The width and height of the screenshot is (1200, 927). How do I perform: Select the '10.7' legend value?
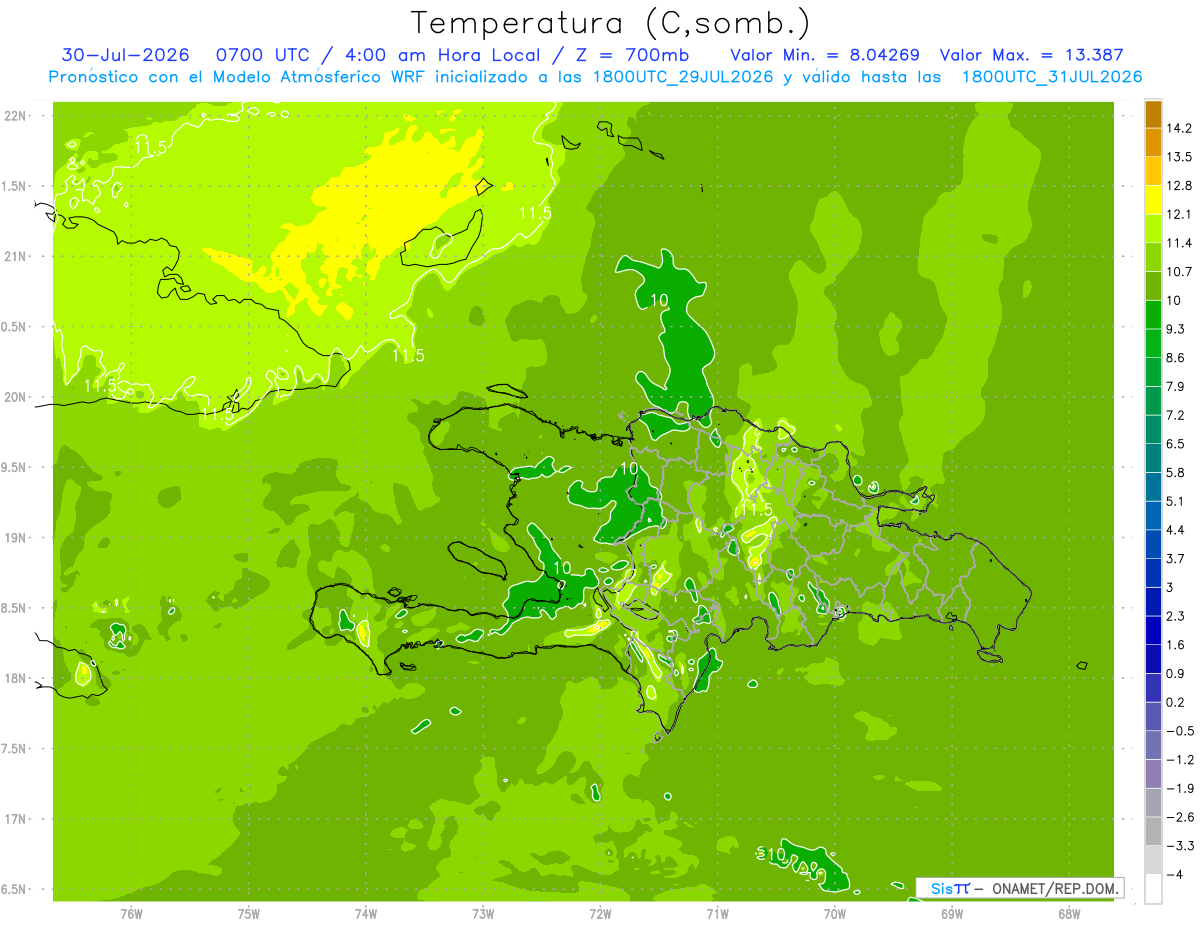pyautogui.click(x=1178, y=272)
